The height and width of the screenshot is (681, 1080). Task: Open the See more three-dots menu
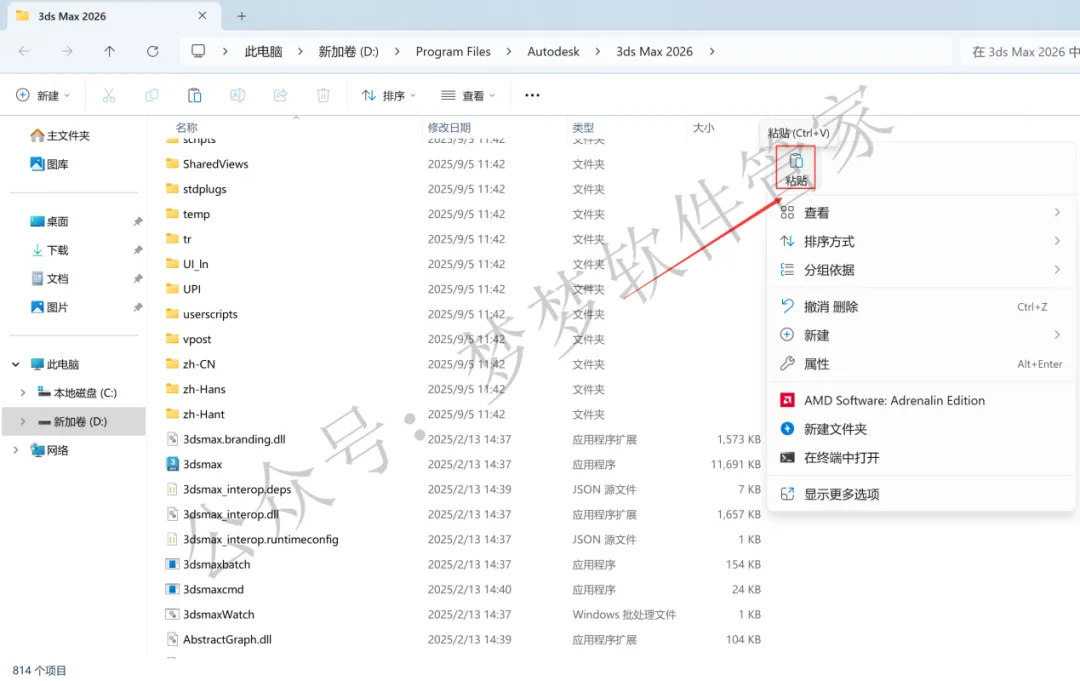click(x=532, y=95)
